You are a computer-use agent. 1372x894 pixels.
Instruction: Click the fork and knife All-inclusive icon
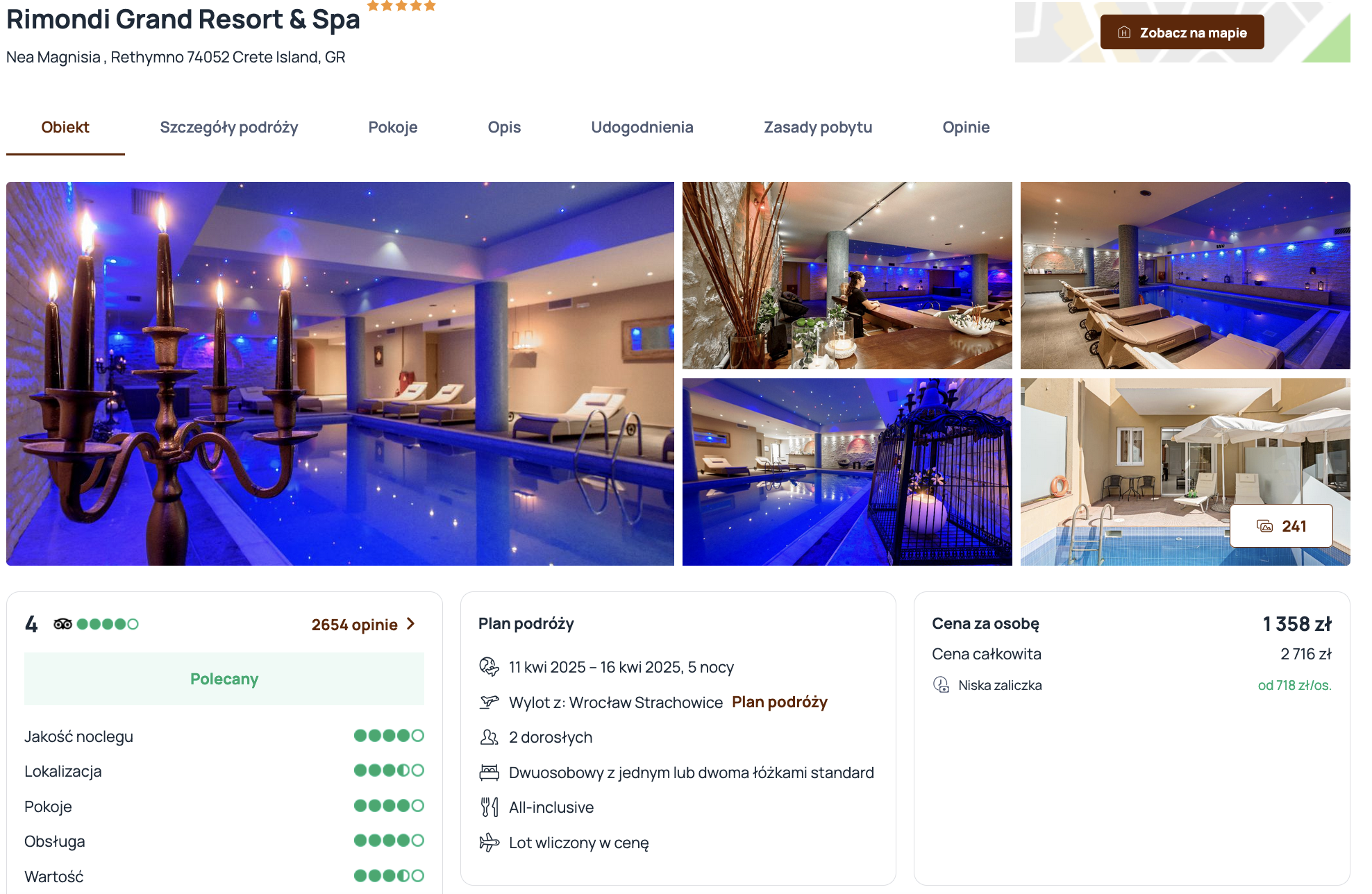point(489,807)
